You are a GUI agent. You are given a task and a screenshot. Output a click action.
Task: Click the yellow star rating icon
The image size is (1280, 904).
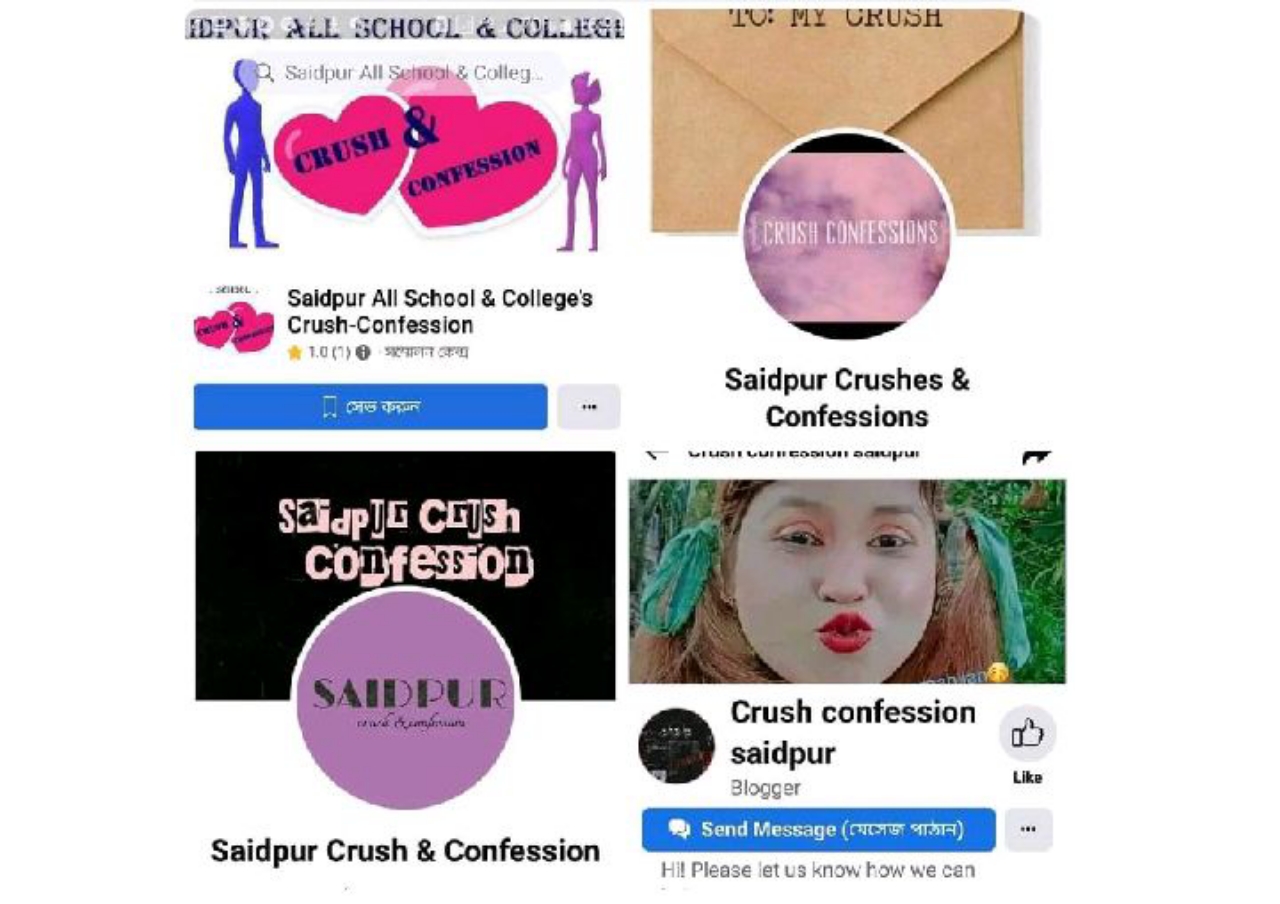coord(295,353)
